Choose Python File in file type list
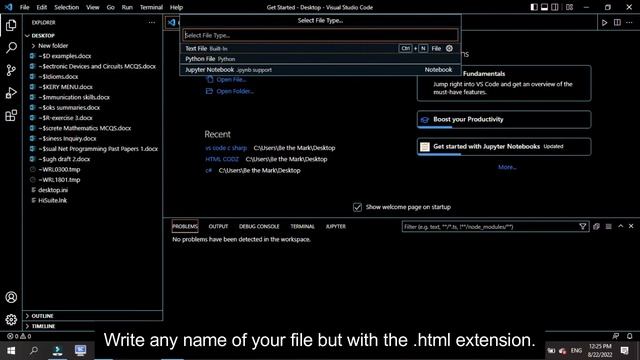 coord(320,59)
